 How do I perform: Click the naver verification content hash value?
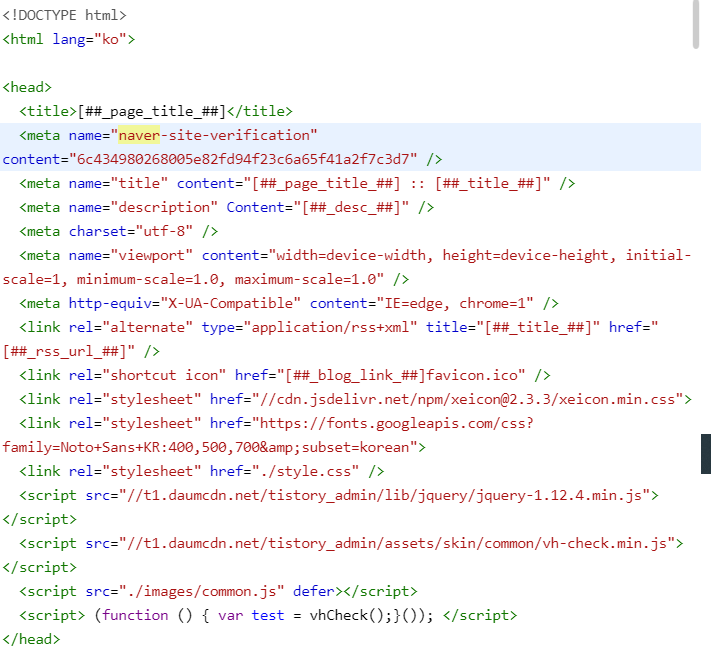(243, 160)
